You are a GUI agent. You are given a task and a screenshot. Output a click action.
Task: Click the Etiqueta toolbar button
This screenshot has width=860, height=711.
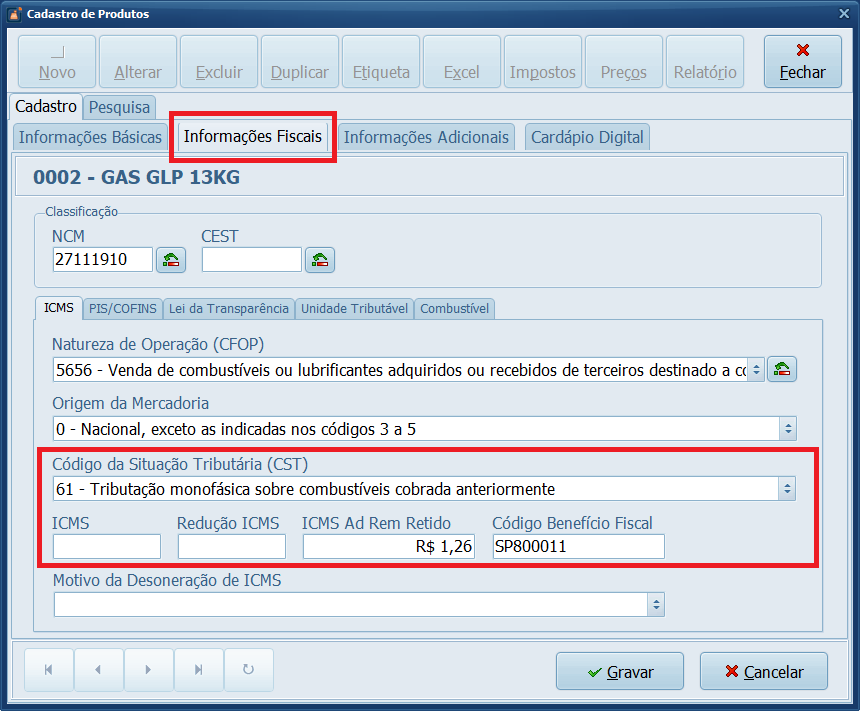[380, 61]
